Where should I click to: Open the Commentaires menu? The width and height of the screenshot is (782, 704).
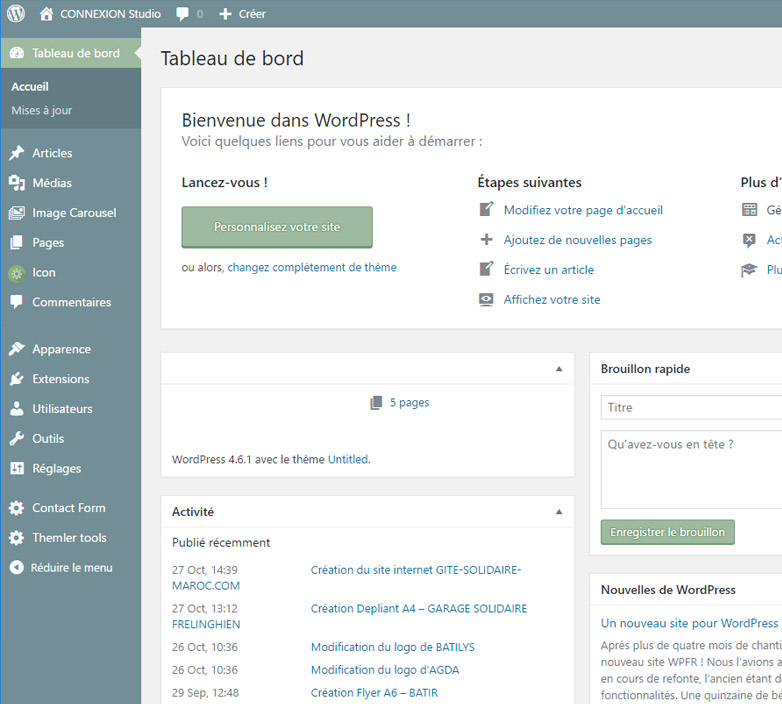70,302
